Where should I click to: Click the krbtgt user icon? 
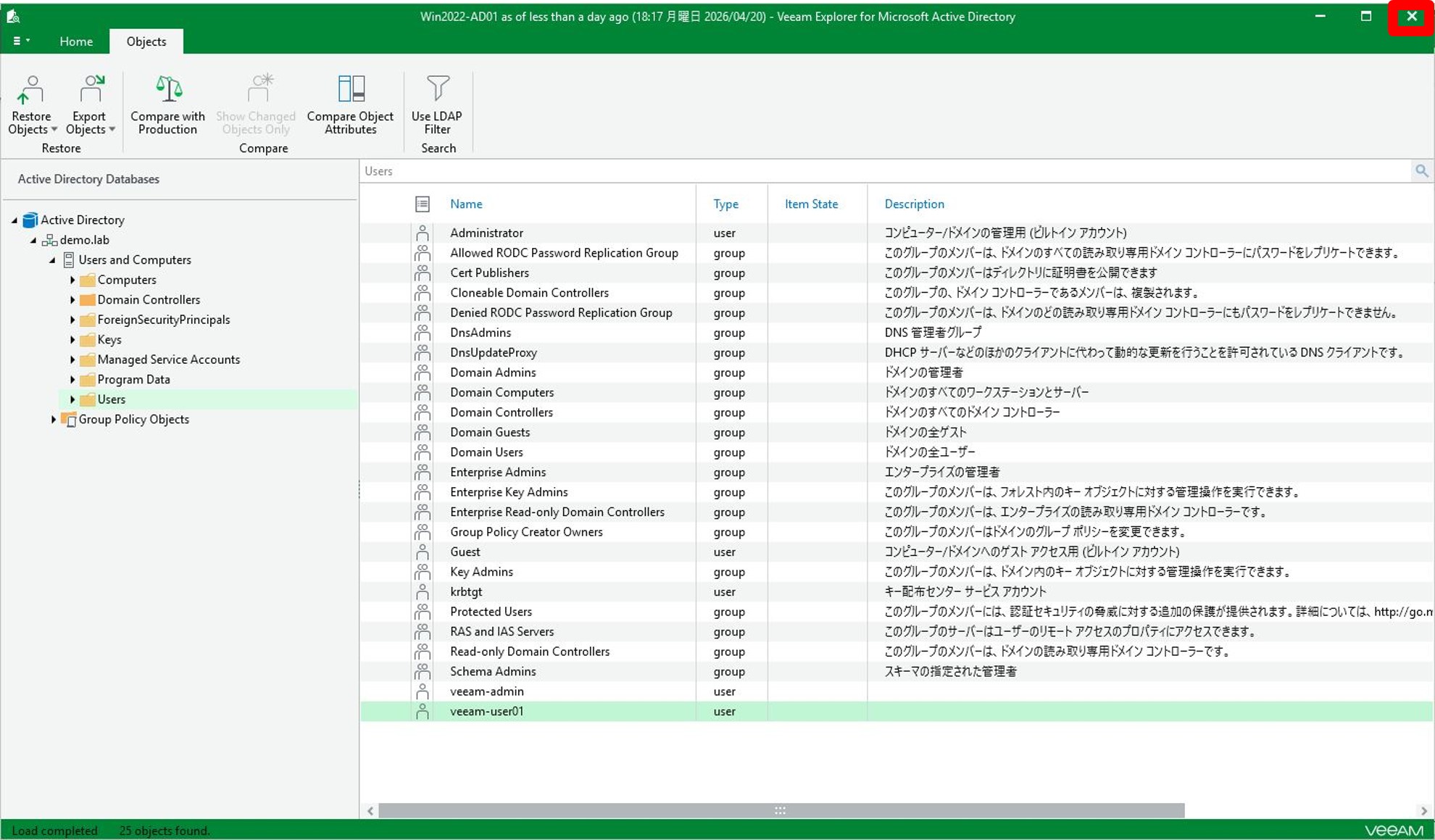[x=423, y=592]
